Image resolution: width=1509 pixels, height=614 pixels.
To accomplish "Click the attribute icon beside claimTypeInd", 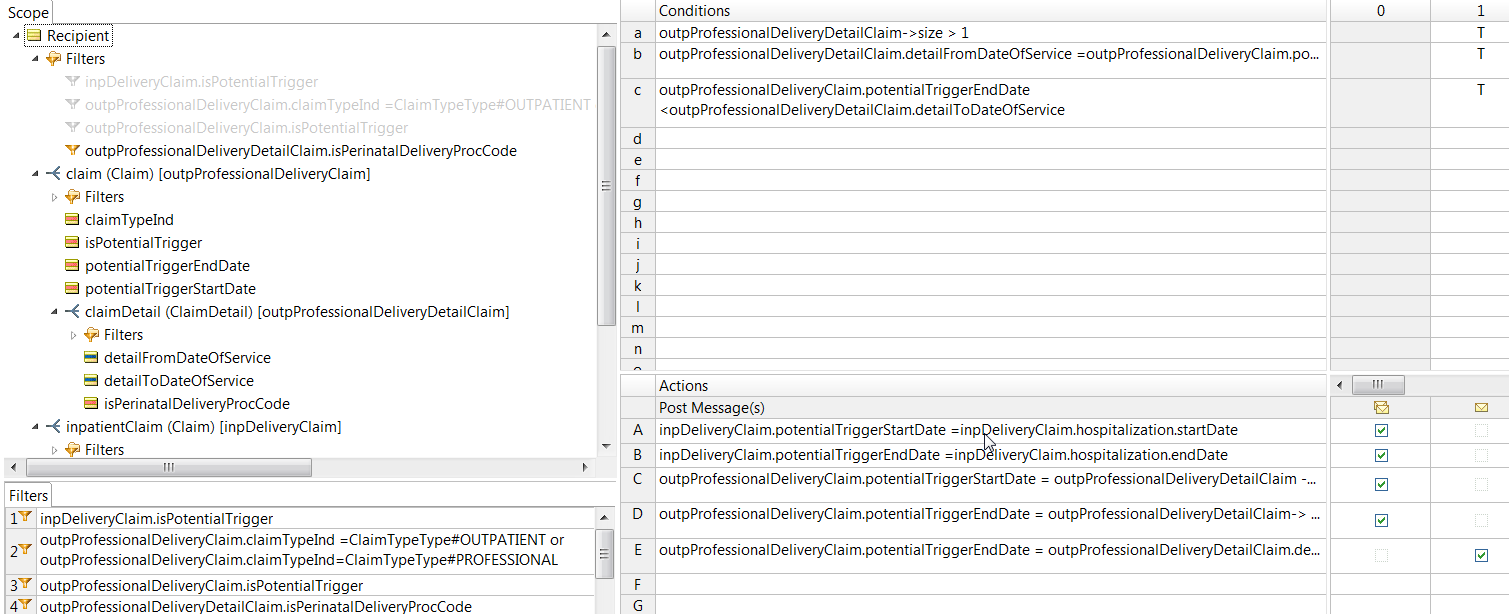I will pos(72,220).
